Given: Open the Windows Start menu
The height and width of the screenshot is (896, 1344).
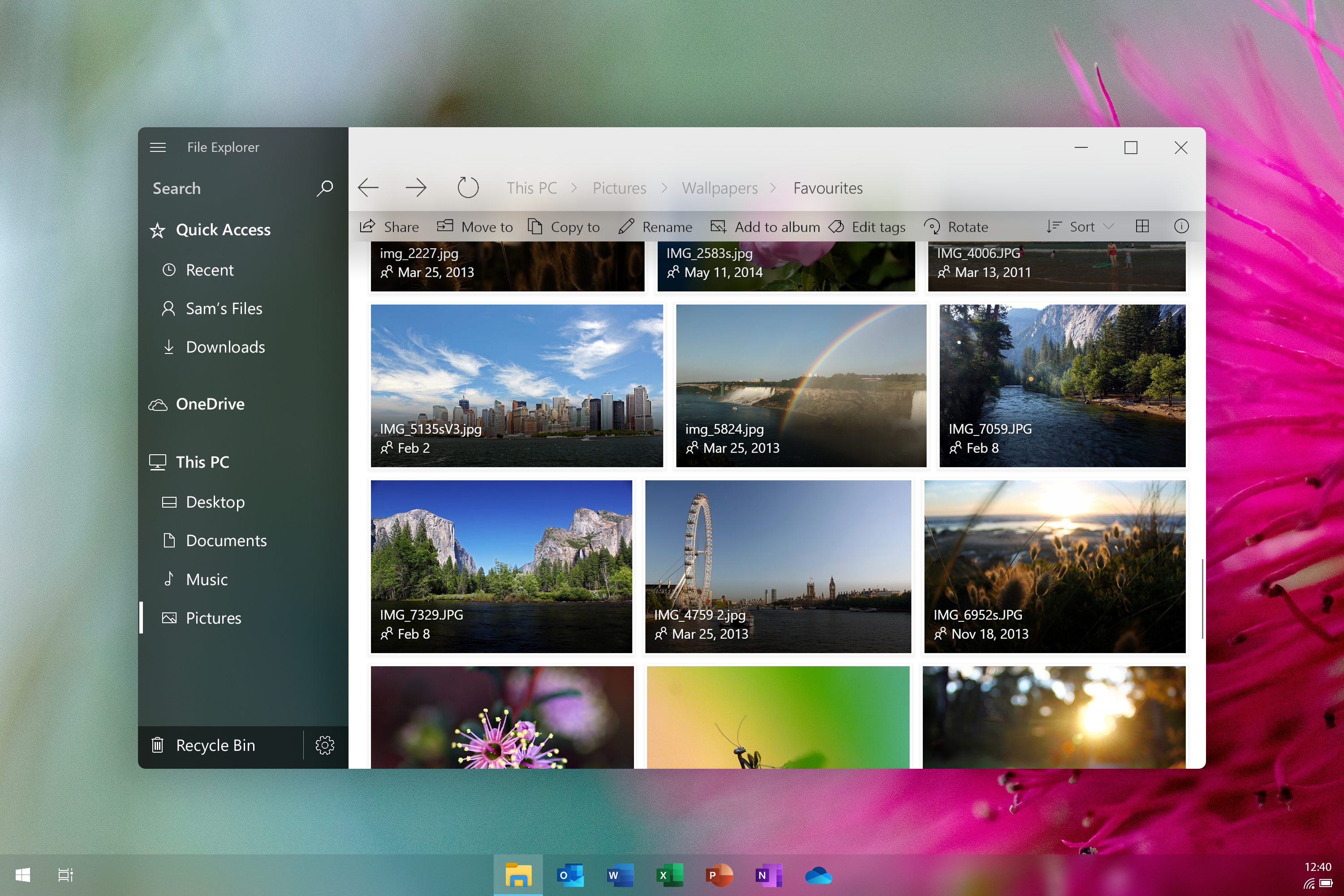Looking at the screenshot, I should coord(22,875).
